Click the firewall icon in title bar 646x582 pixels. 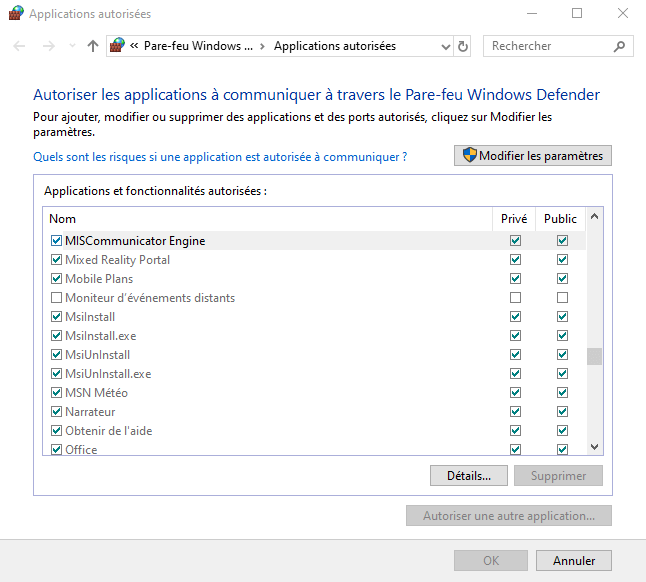point(16,14)
